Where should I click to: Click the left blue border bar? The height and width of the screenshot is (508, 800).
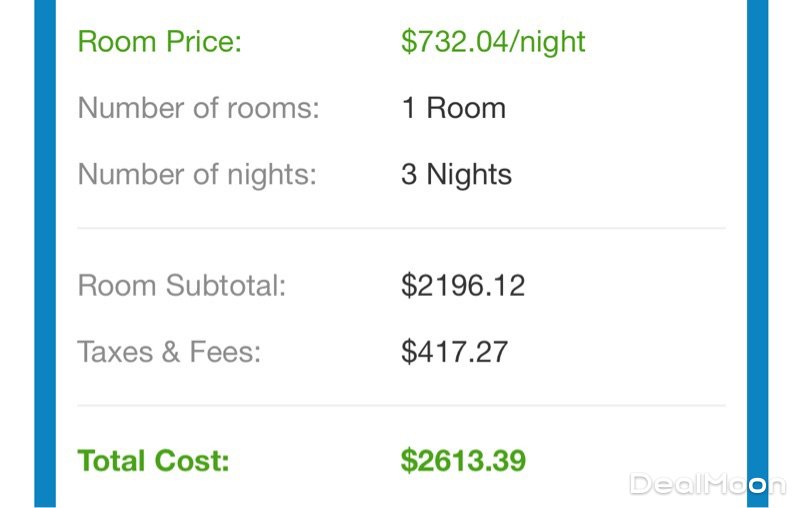(46, 250)
